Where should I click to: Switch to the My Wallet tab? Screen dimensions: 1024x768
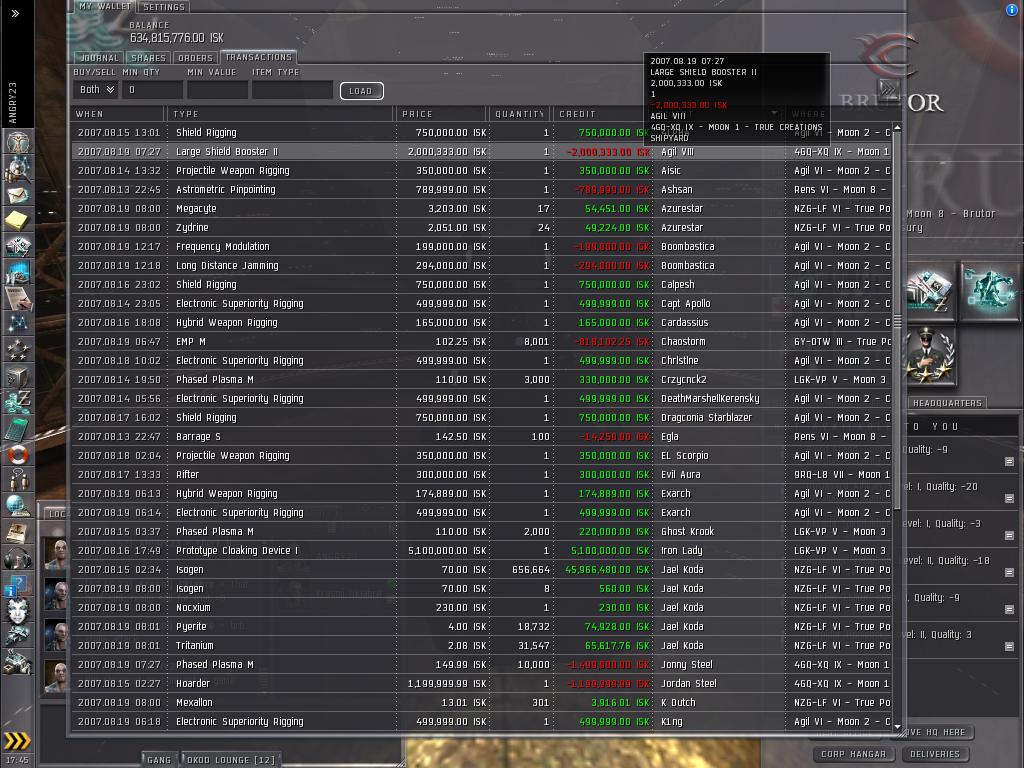pos(104,7)
